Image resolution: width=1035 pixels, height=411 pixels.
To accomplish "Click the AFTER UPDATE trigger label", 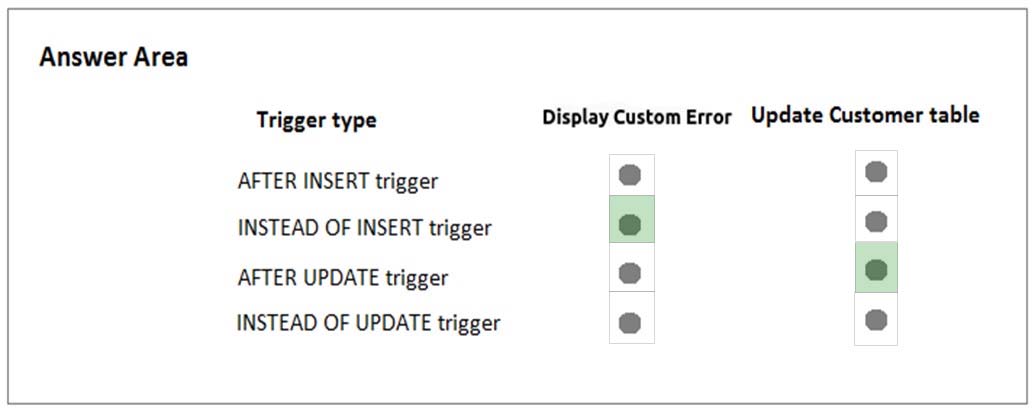I will 343,277.
